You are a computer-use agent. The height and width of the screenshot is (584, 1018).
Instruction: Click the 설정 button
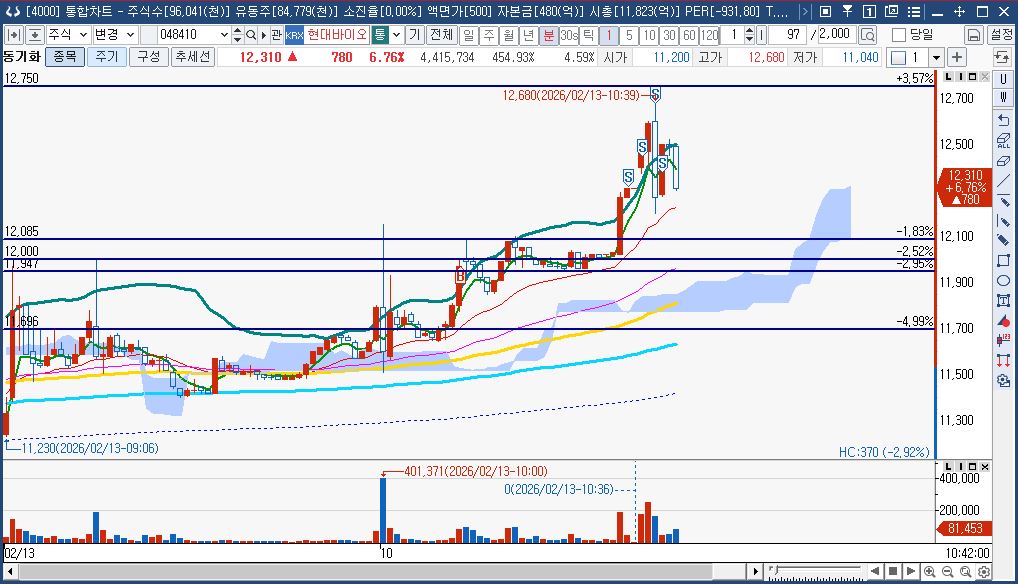coord(1000,35)
